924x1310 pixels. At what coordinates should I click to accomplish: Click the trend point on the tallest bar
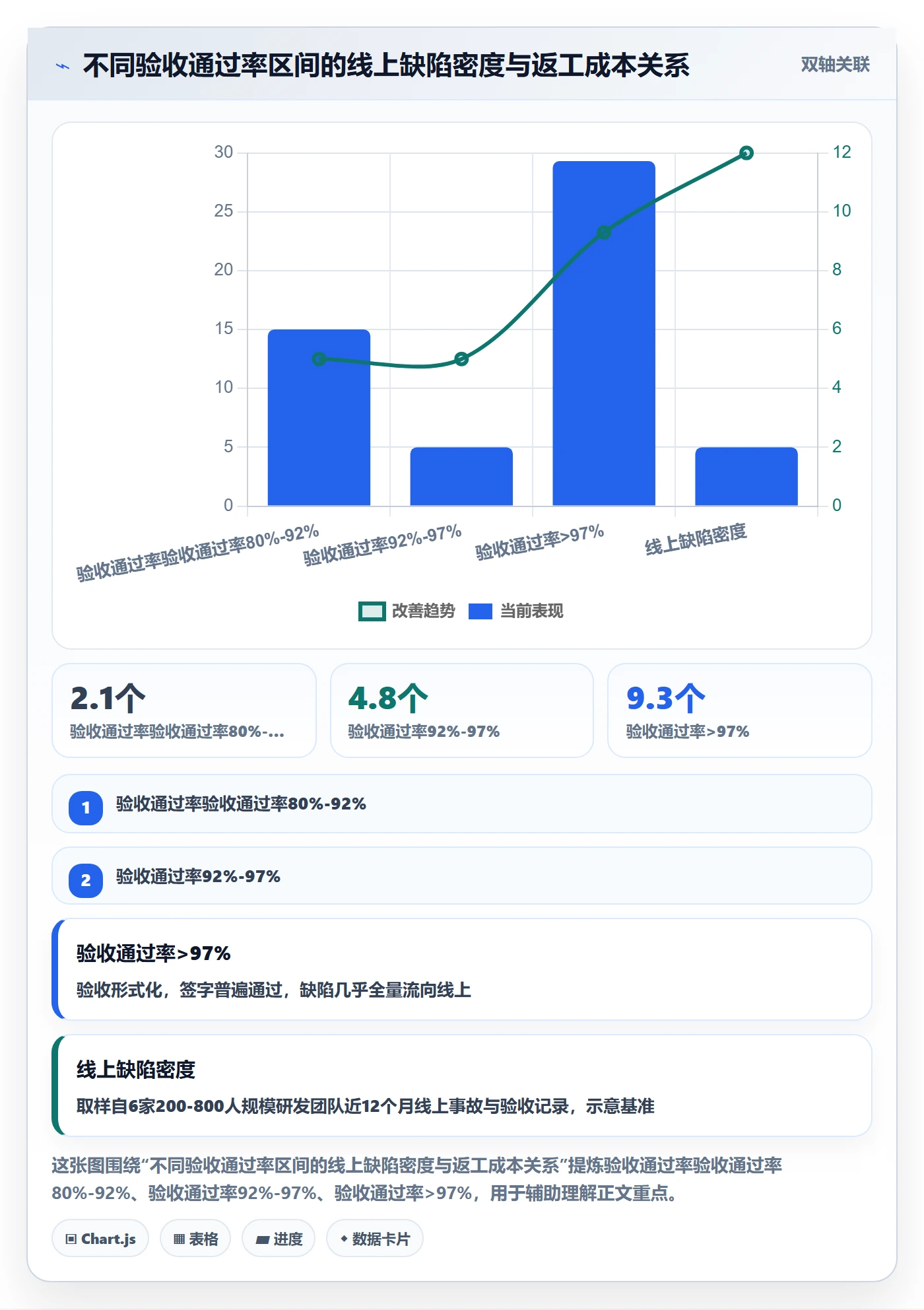click(604, 232)
